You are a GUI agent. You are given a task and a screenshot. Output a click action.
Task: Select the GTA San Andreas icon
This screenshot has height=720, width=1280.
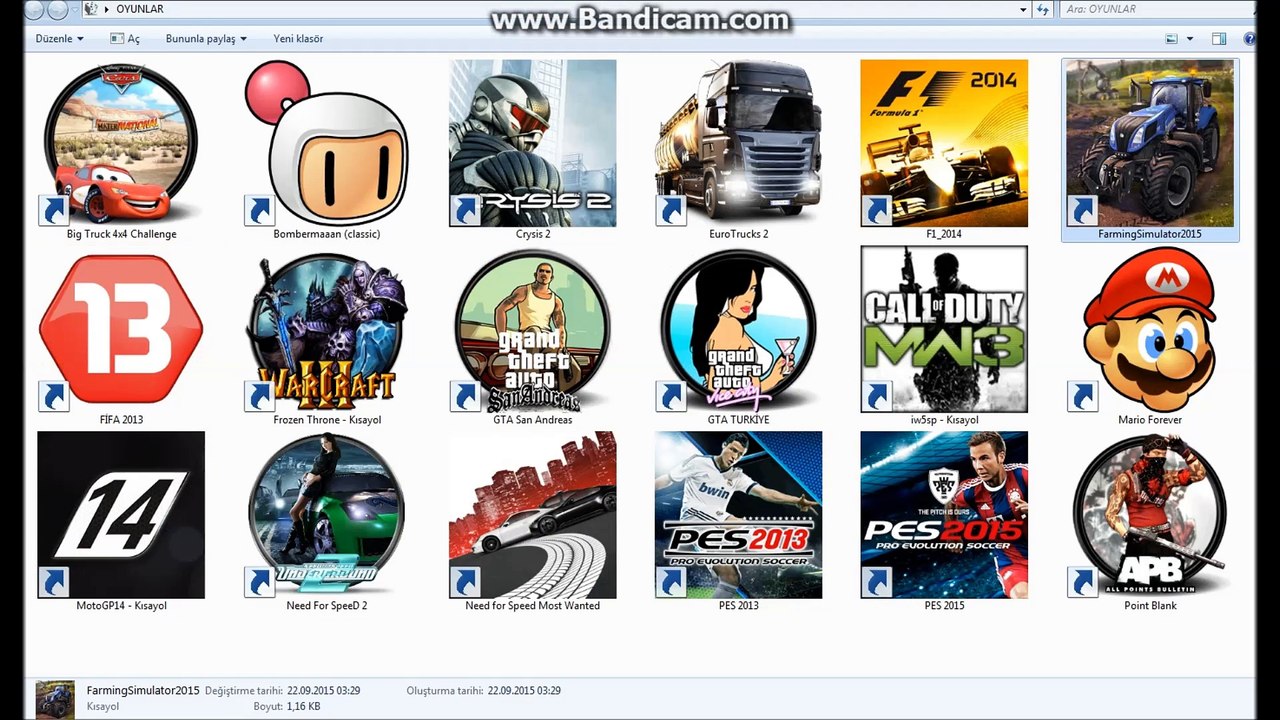point(533,329)
